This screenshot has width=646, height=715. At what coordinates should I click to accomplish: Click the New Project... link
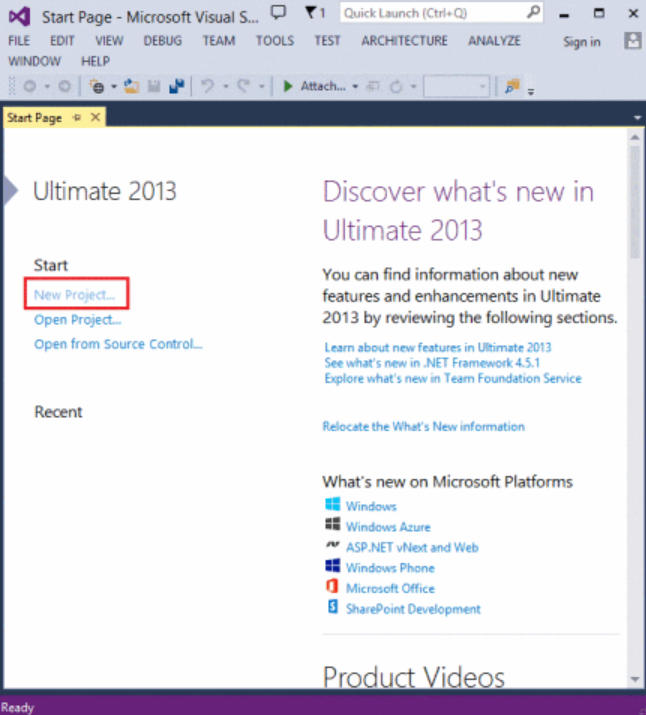(x=74, y=295)
